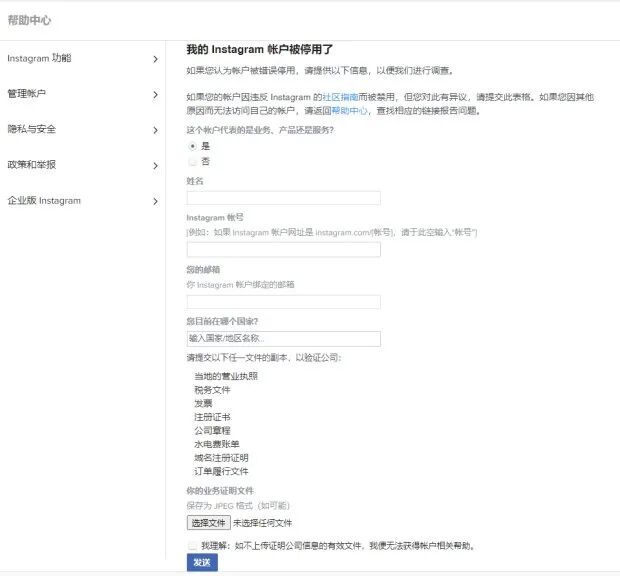This screenshot has height=576, width=620.
Task: Click the 企业版 Instagram chevron icon
Action: [155, 201]
